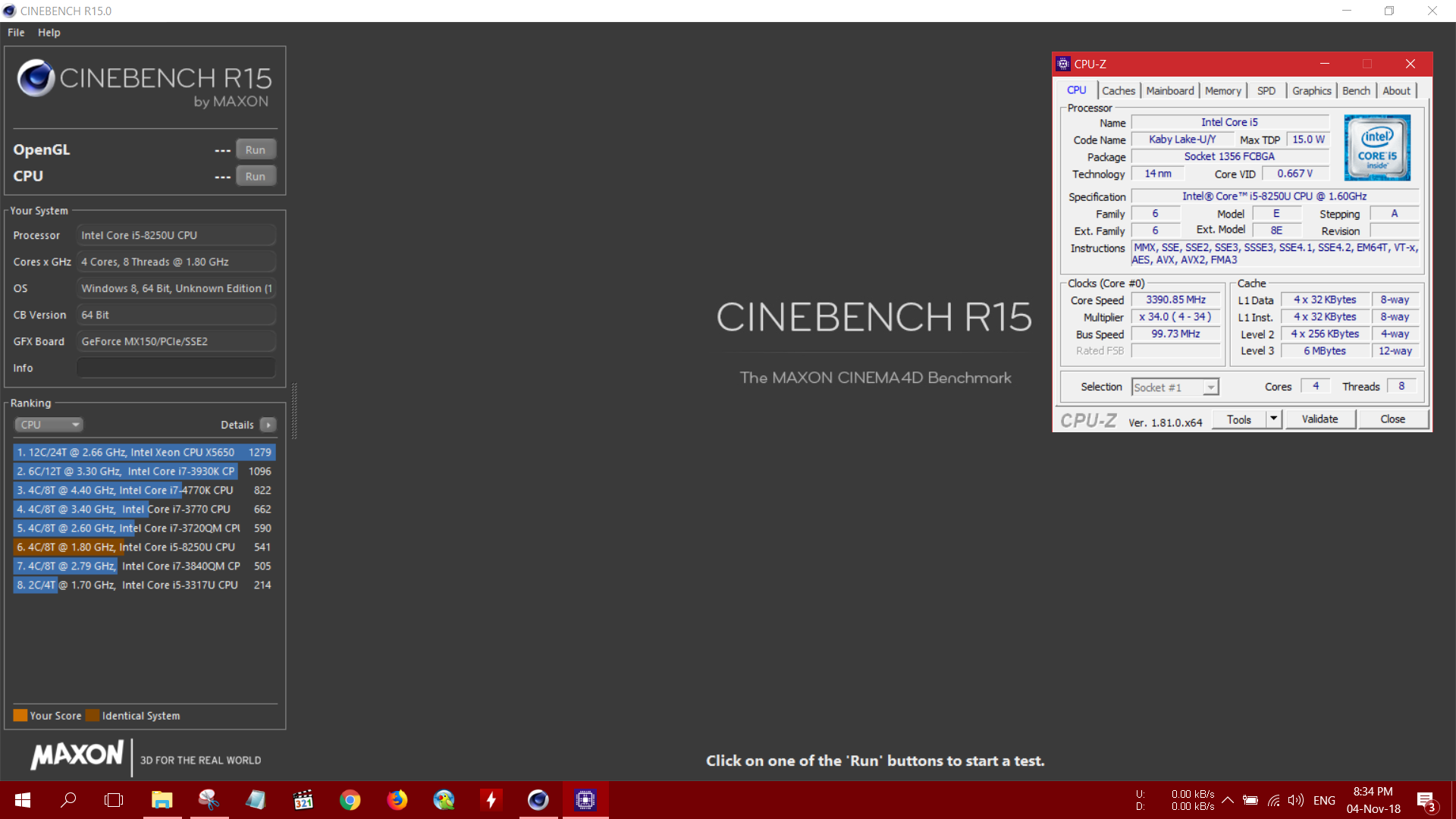This screenshot has width=1456, height=819.
Task: Click the Close button in CPU-Z
Action: (x=1393, y=419)
